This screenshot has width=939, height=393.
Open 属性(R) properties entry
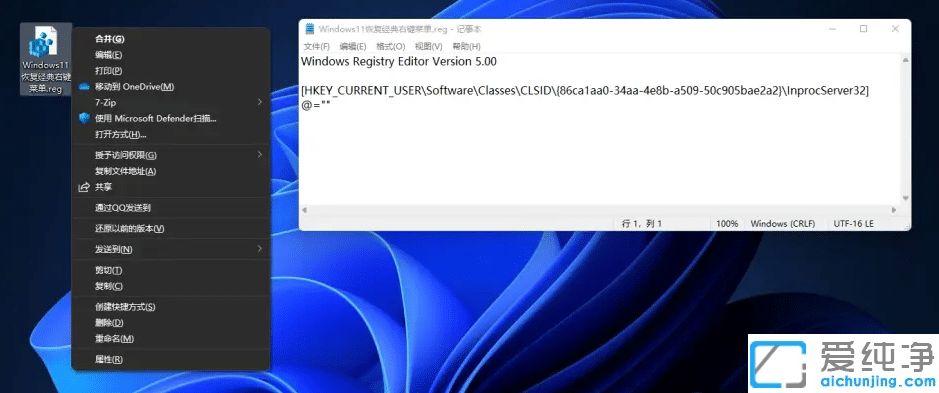(171, 359)
